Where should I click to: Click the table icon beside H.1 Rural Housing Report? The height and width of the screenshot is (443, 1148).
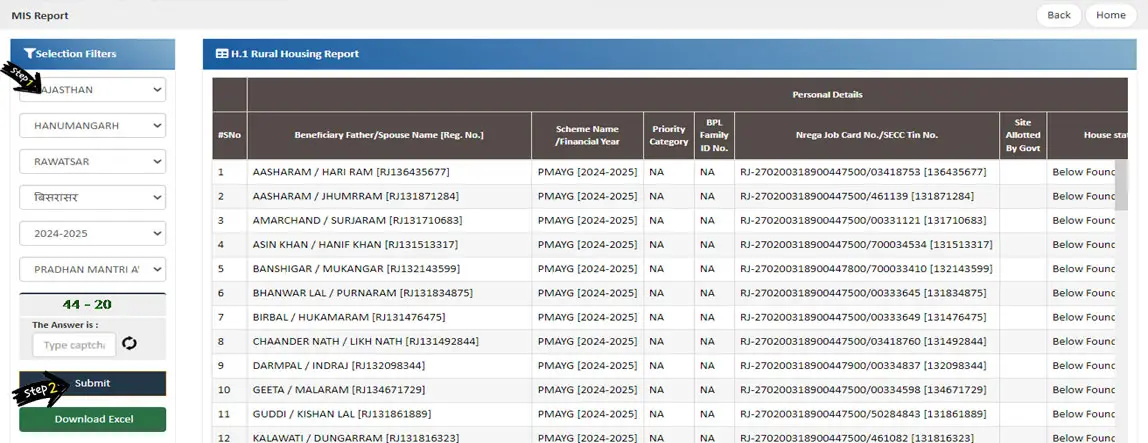tap(222, 54)
